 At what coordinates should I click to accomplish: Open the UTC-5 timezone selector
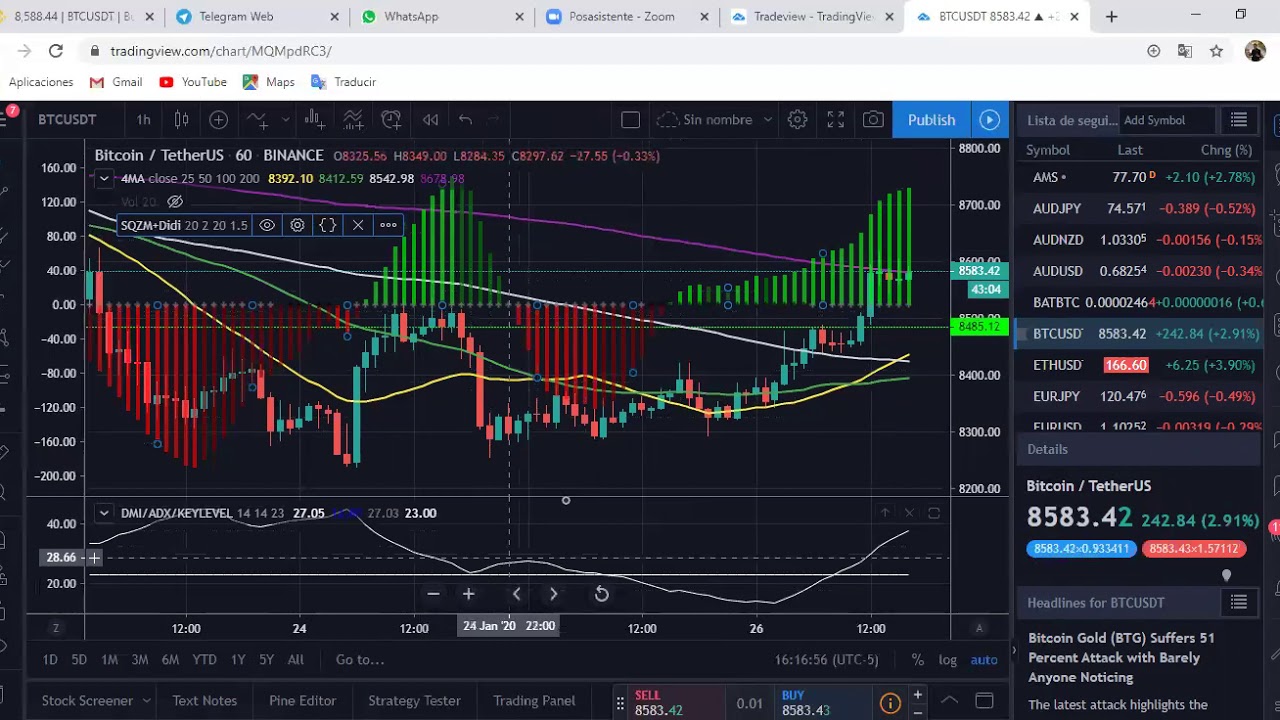coord(826,660)
